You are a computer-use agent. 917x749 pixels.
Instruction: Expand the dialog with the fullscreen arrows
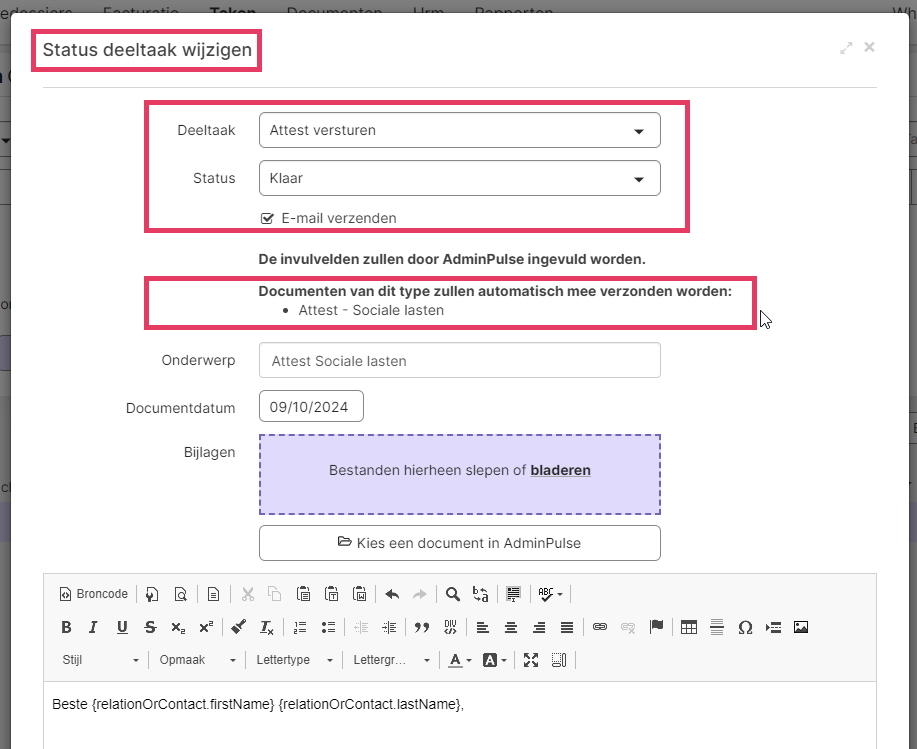(x=846, y=48)
